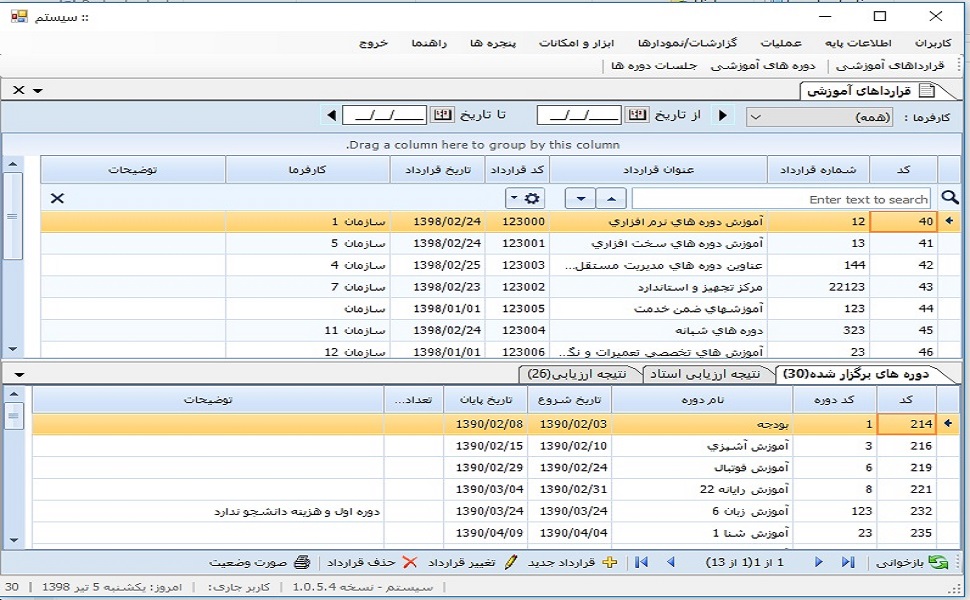This screenshot has width=970, height=600.
Task: Sort by the کارفرما column header in contracts grid
Action: pyautogui.click(x=307, y=169)
